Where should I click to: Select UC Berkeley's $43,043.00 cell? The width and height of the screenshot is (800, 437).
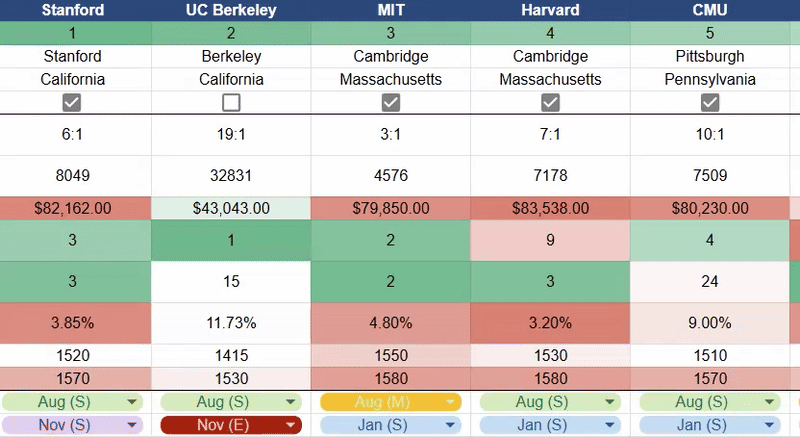tap(231, 208)
